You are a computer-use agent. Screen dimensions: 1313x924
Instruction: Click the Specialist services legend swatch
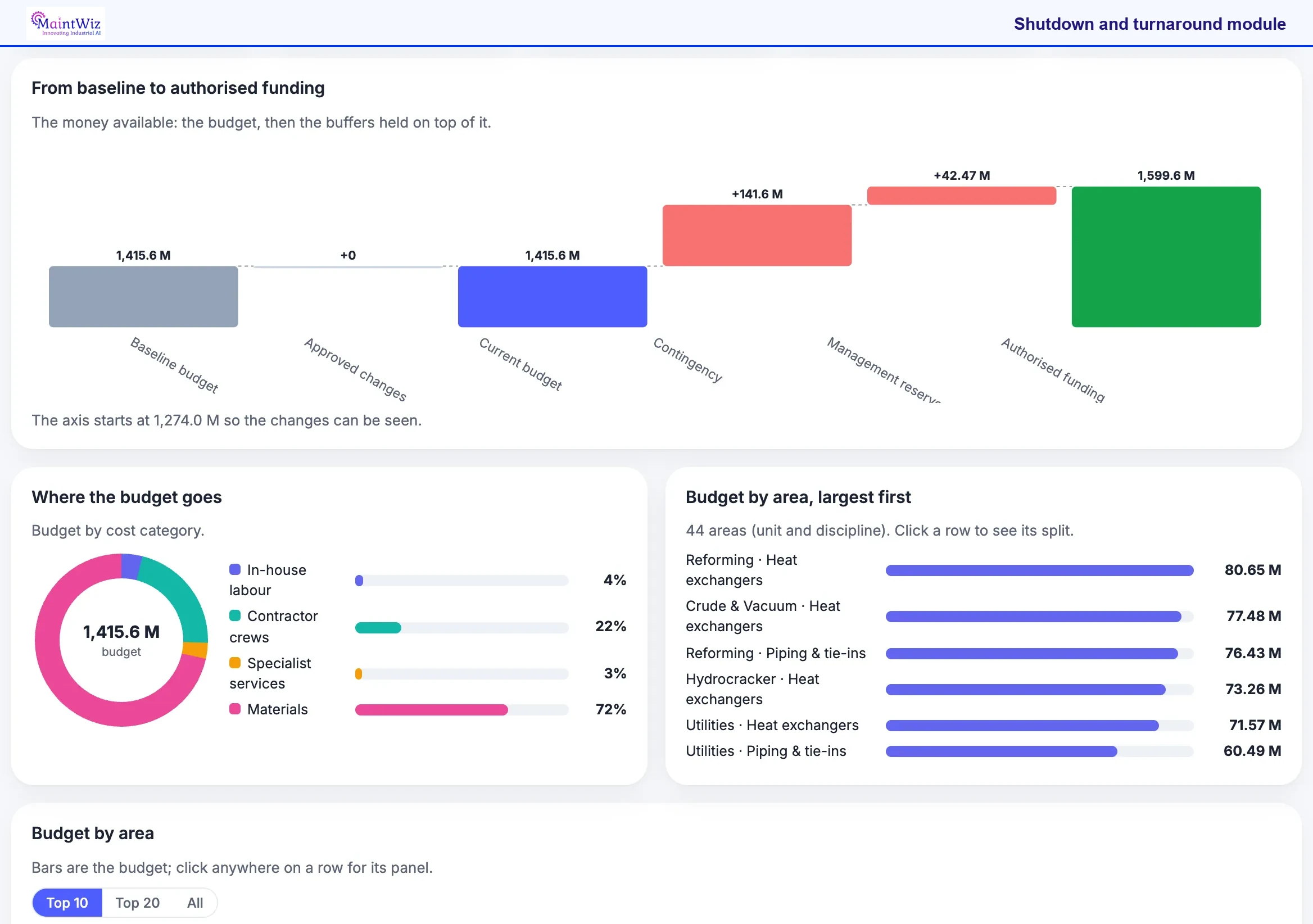point(235,663)
